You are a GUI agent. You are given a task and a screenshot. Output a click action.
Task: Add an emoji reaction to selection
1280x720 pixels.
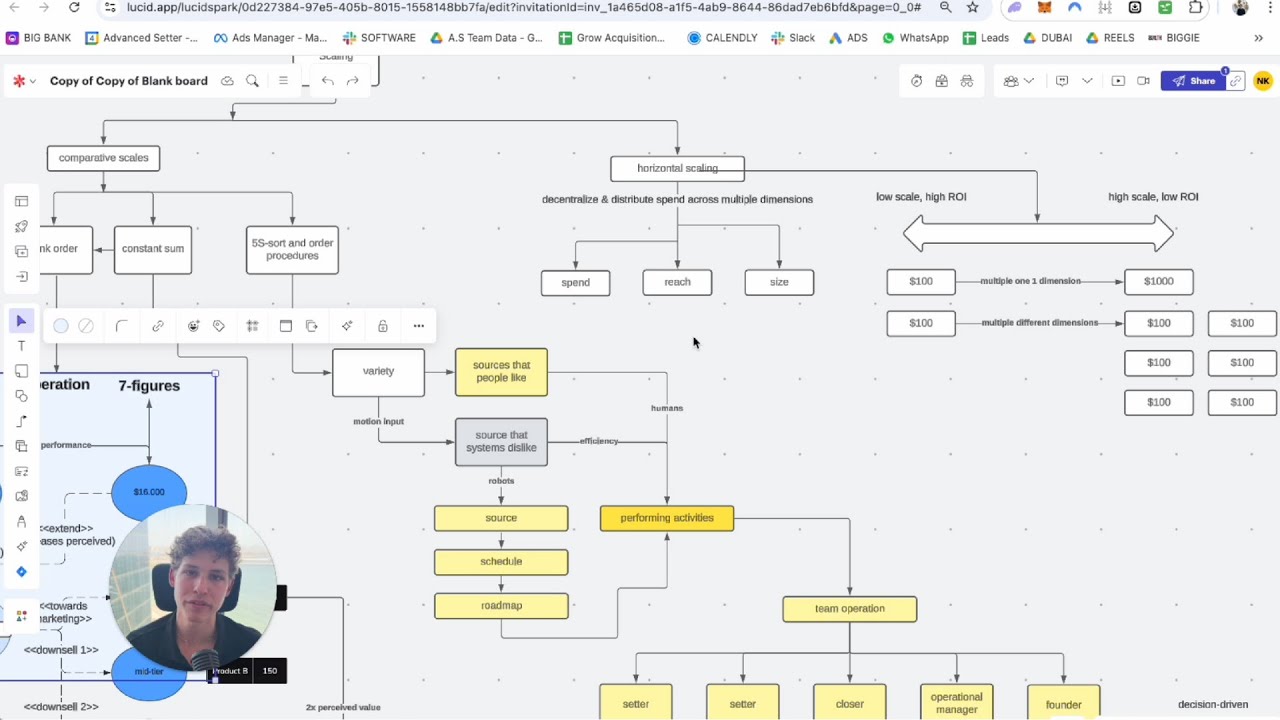point(193,326)
